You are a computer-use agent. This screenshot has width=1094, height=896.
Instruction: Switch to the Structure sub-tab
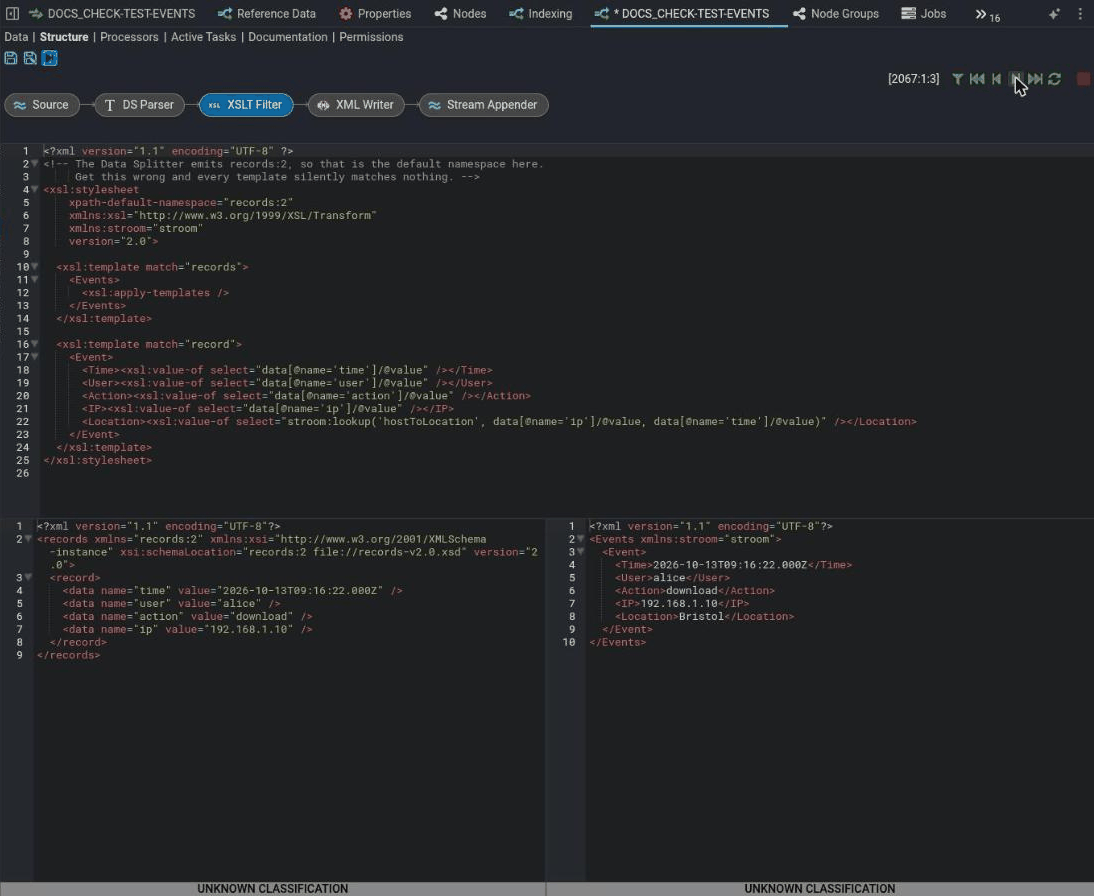click(64, 37)
